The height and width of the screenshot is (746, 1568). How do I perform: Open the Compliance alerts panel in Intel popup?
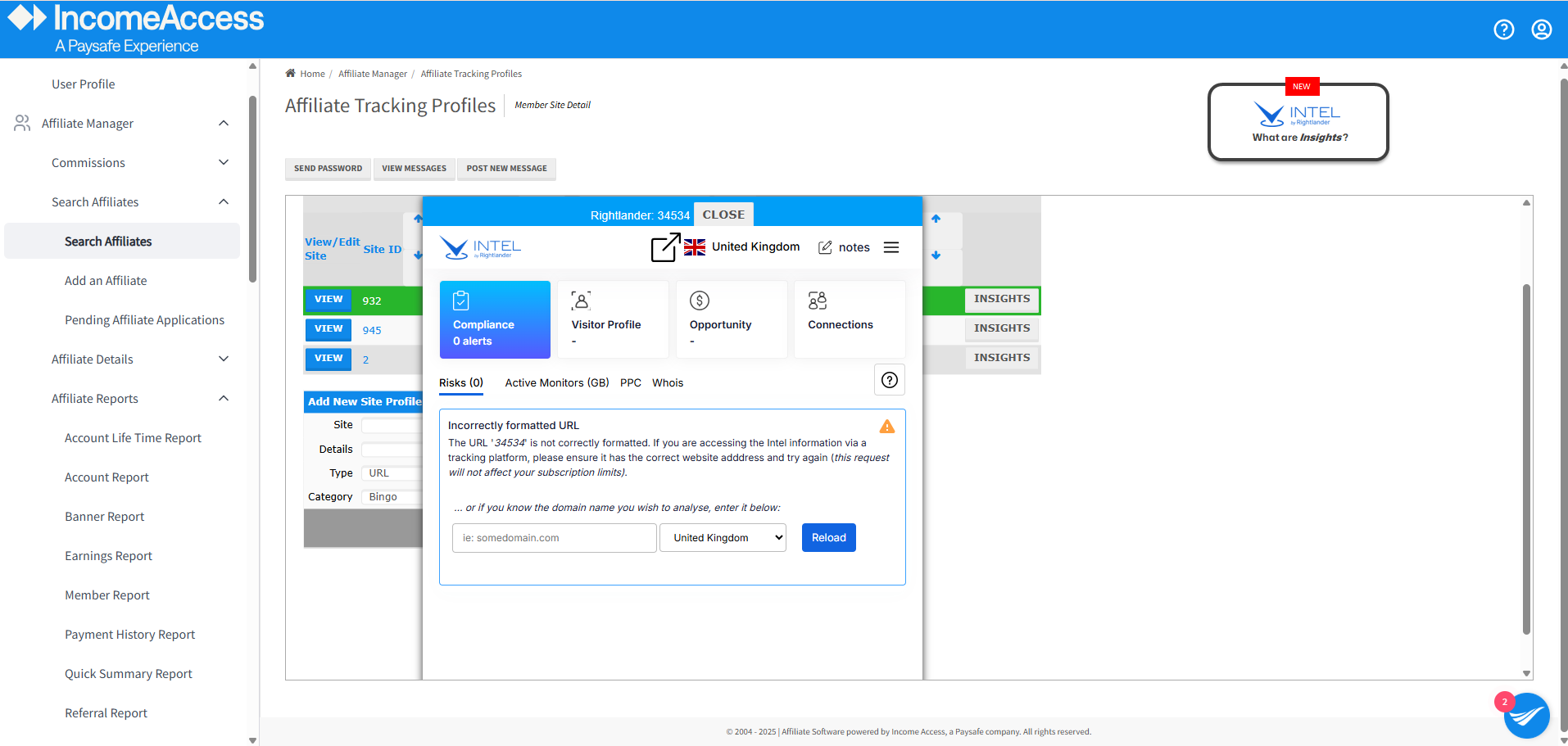pyautogui.click(x=494, y=319)
